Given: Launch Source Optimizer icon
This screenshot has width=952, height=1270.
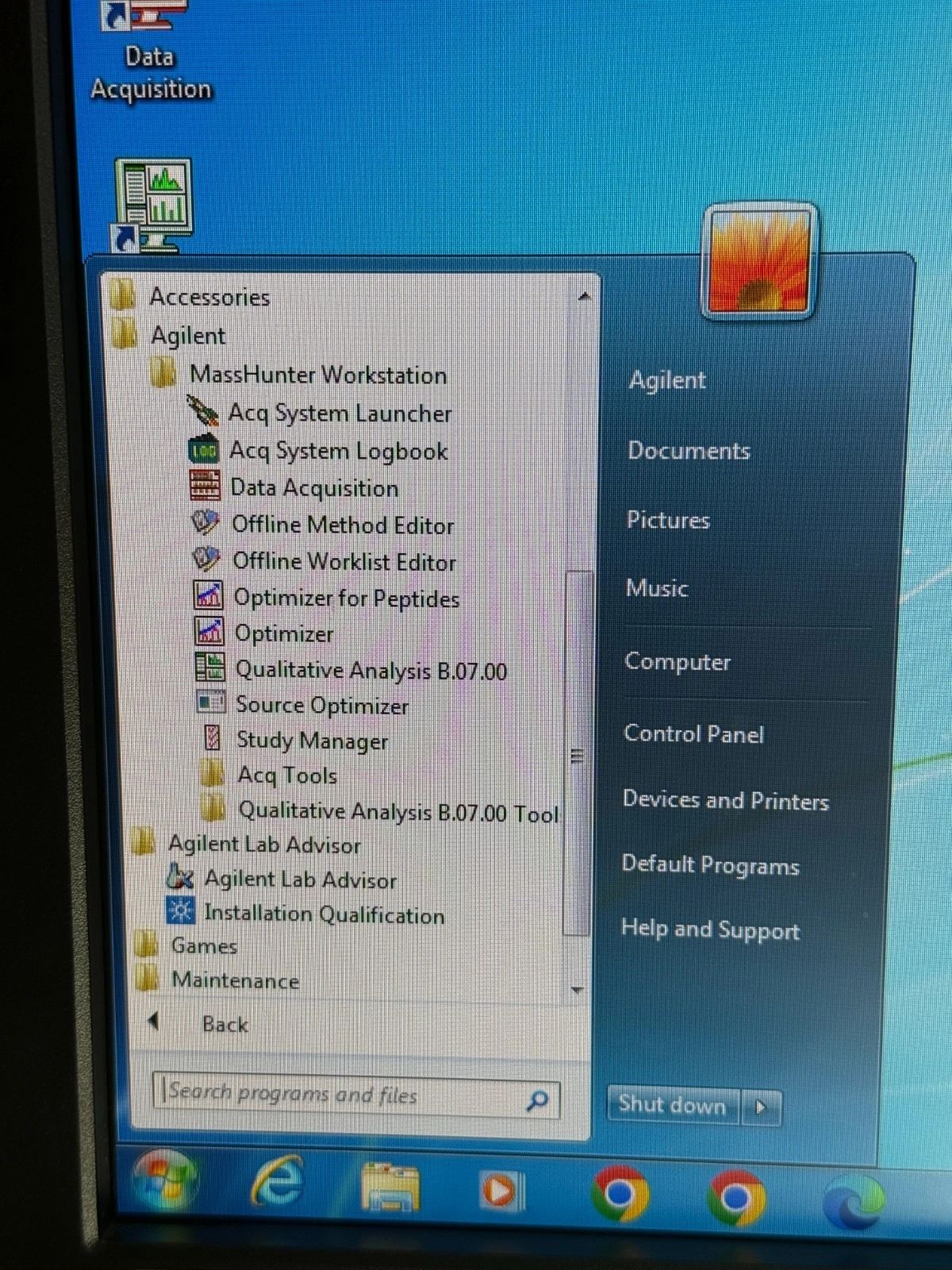Looking at the screenshot, I should [x=211, y=703].
